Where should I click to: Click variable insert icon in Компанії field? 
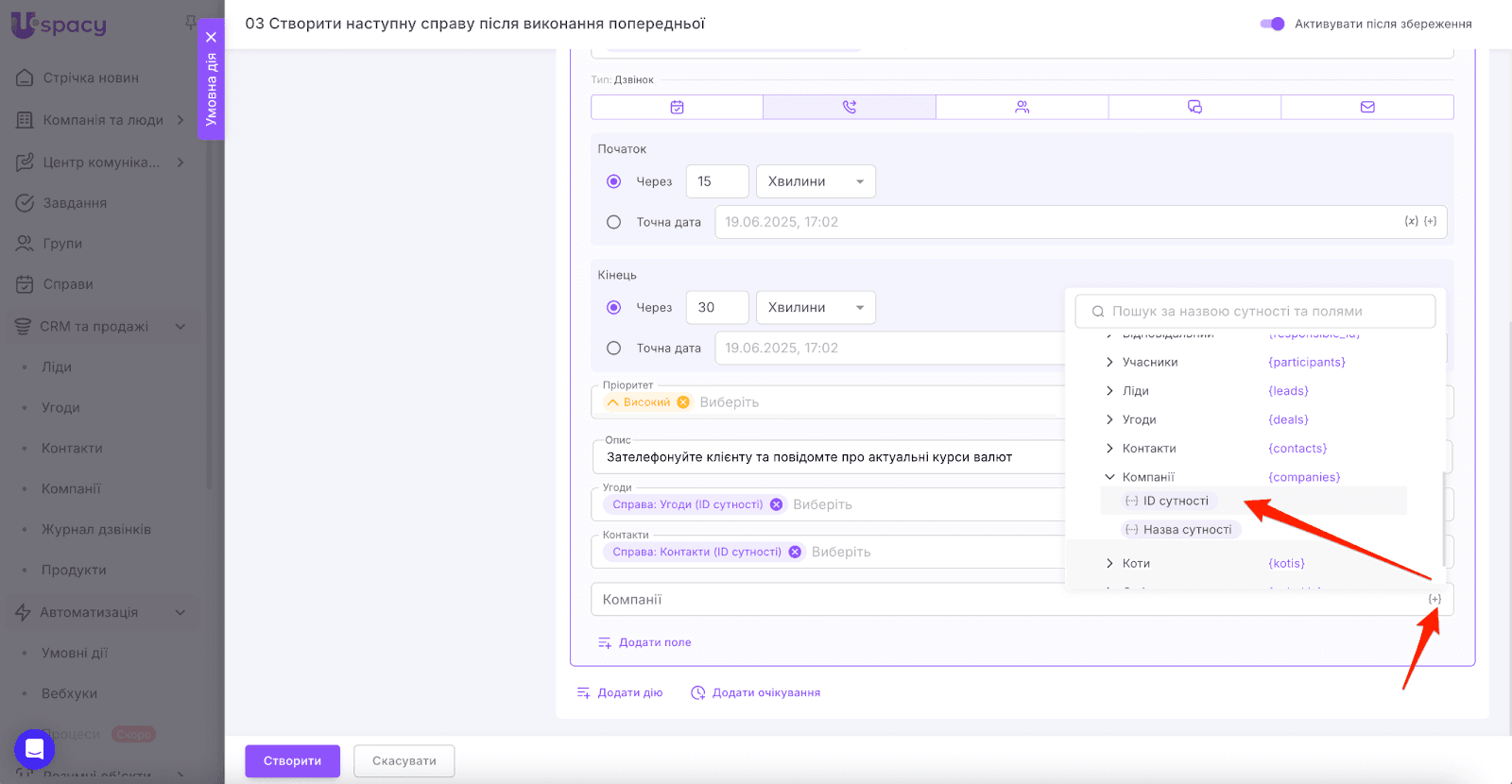pos(1435,600)
